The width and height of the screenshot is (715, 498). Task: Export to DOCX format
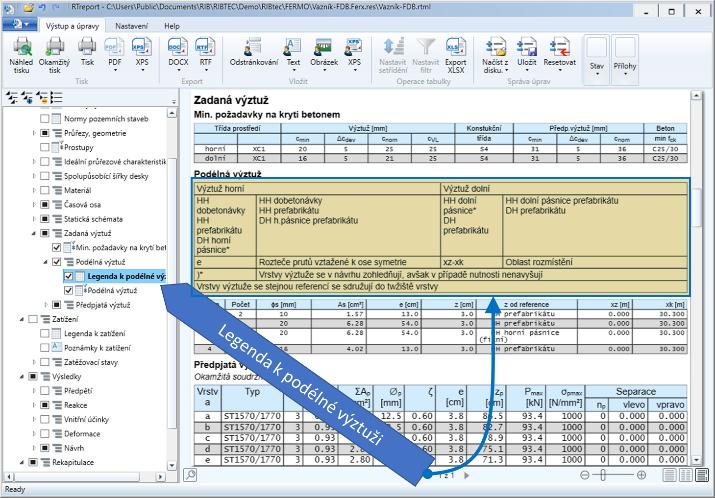(x=178, y=47)
